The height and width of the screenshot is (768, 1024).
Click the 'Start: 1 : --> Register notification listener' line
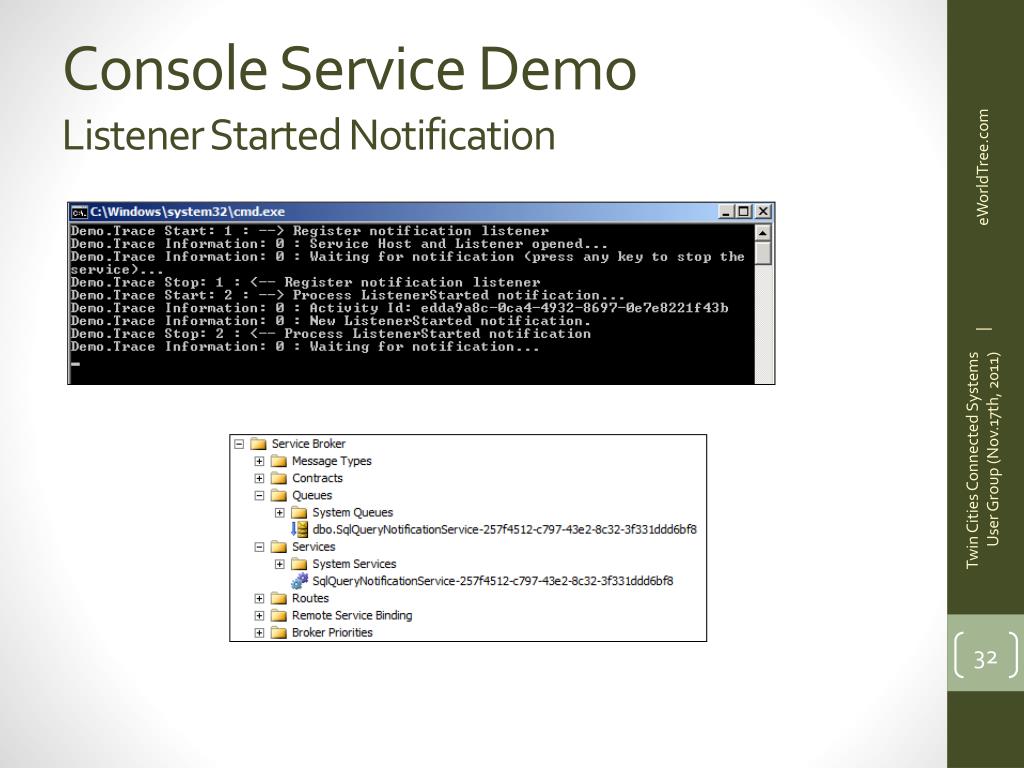[x=310, y=231]
